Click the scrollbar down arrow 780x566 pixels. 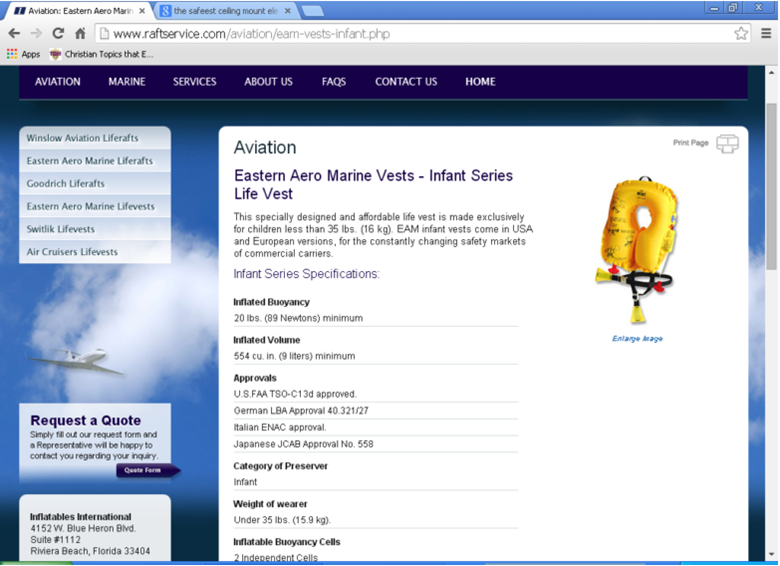point(771,554)
